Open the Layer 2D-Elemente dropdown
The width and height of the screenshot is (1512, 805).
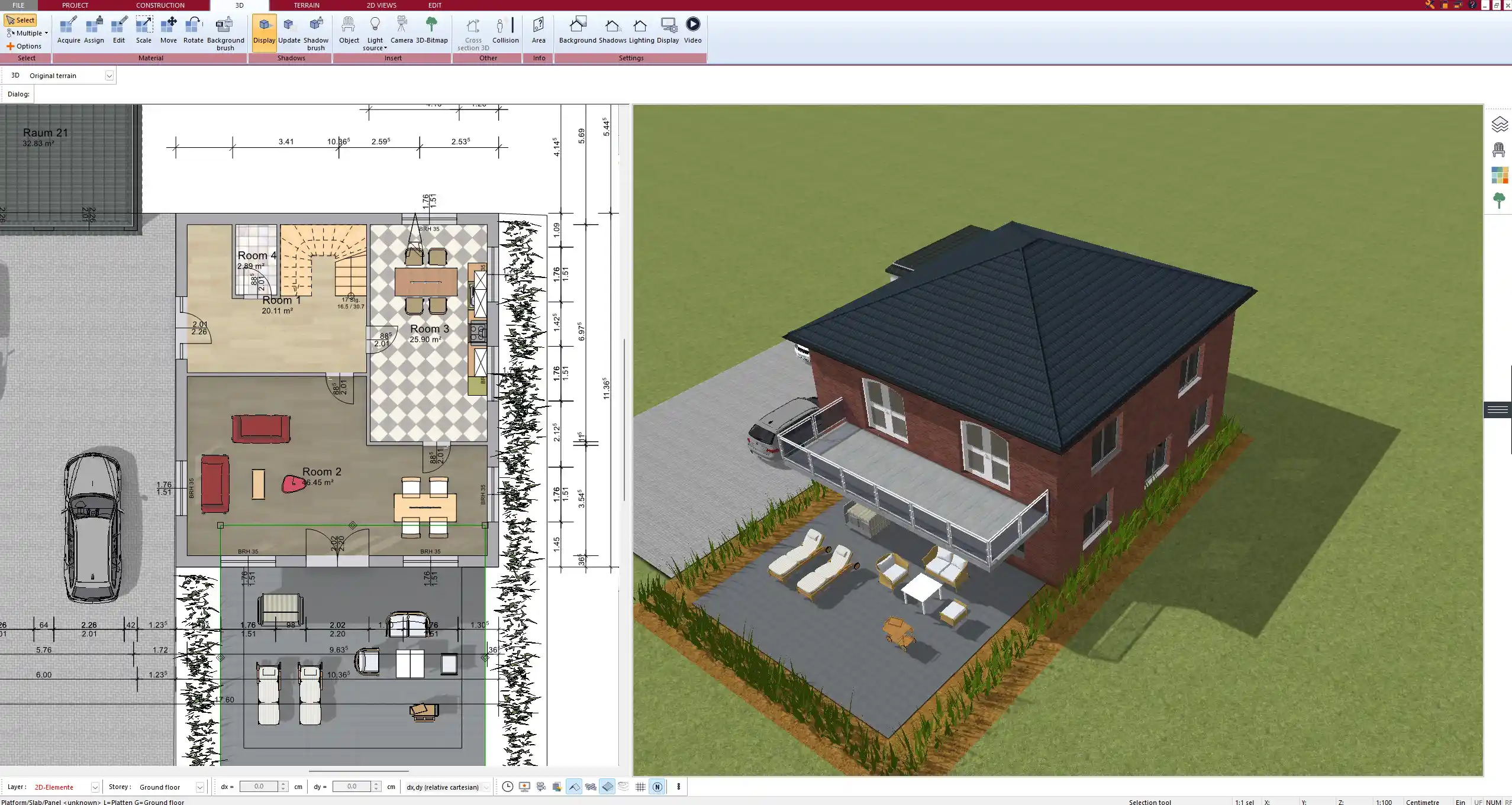95,787
